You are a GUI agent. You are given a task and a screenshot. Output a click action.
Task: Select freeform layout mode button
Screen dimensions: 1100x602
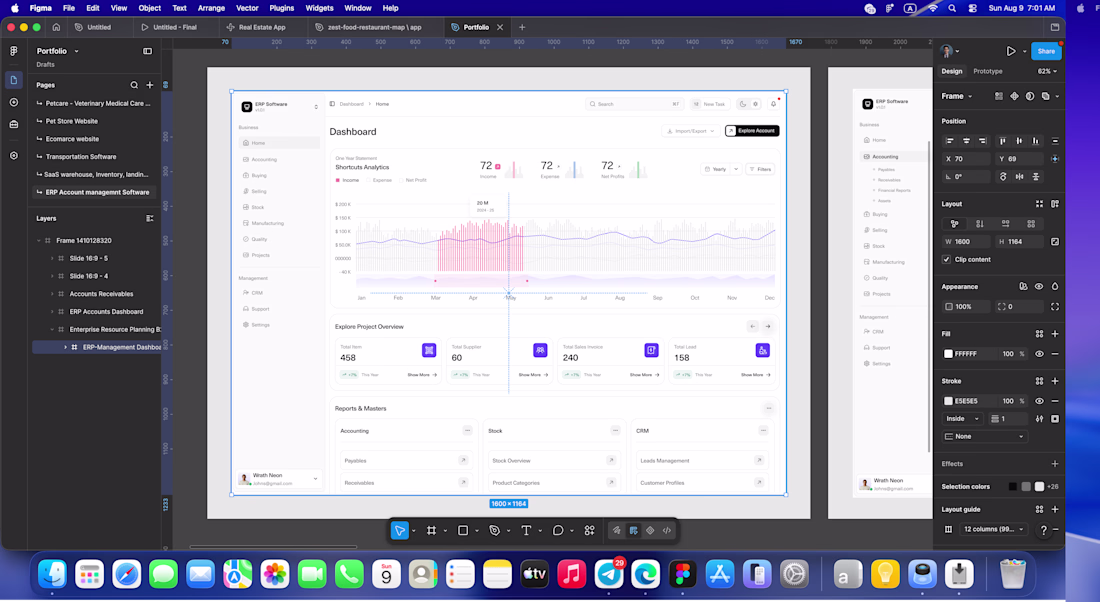click(x=954, y=224)
